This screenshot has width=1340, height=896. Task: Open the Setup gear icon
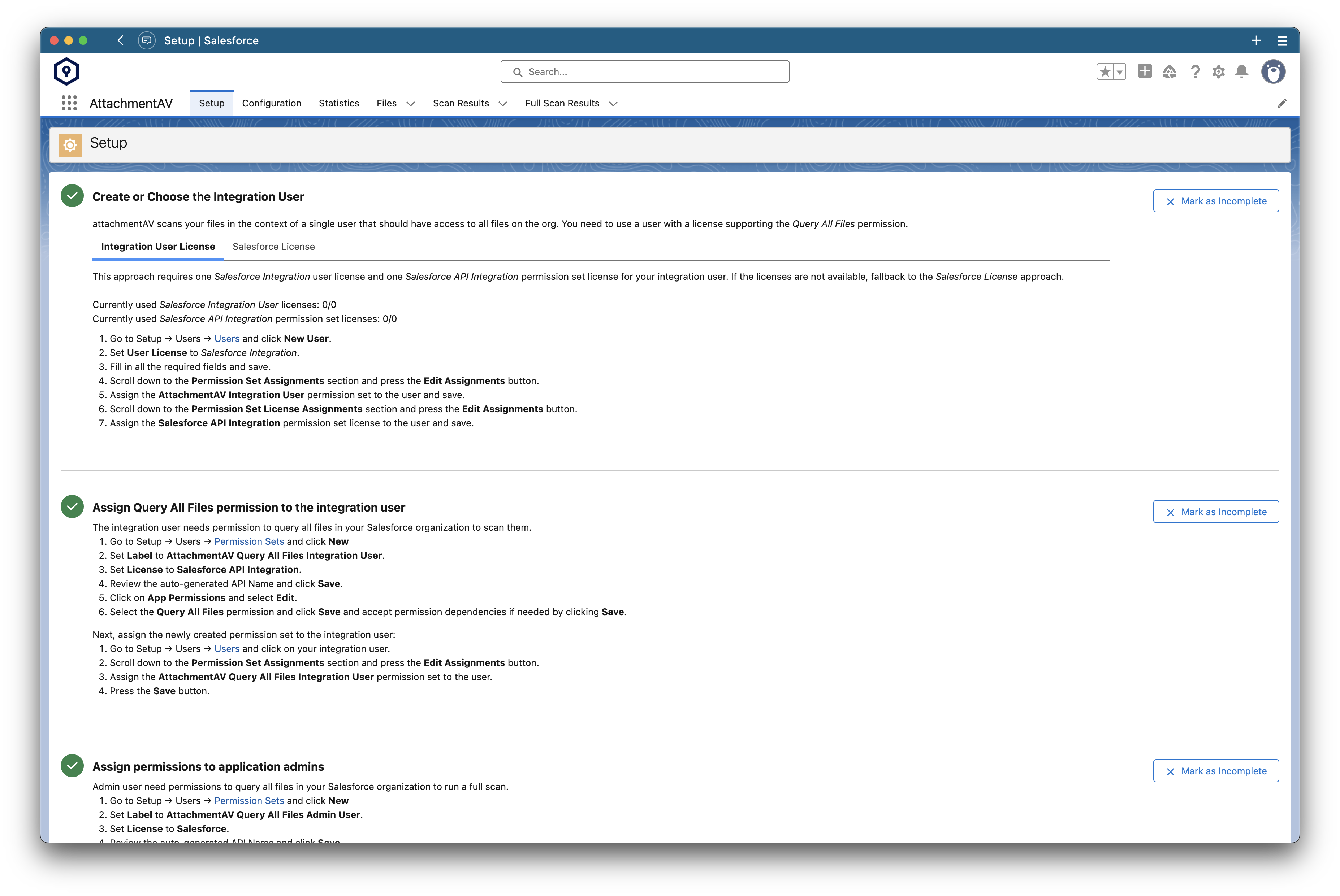tap(1219, 71)
